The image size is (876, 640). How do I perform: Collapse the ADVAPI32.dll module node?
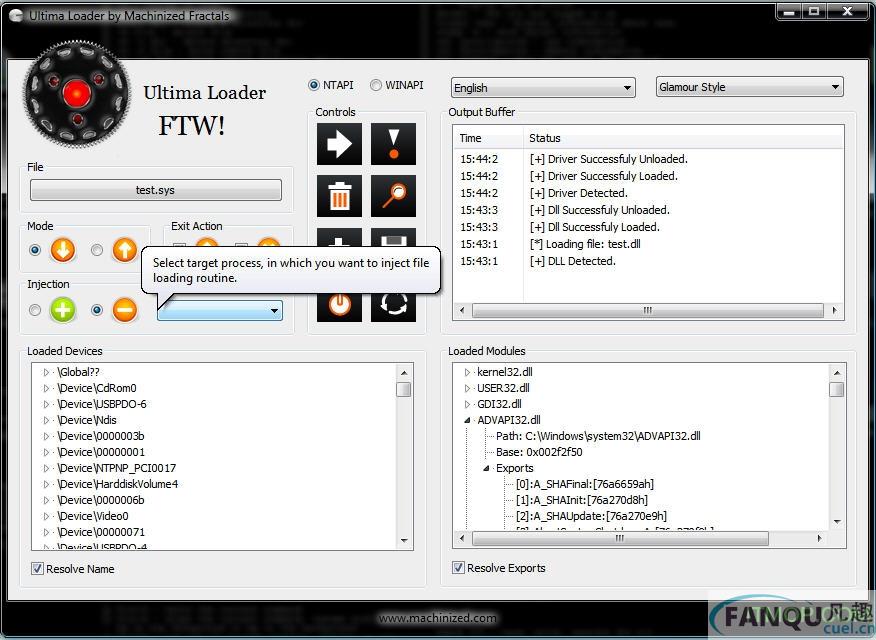point(467,420)
